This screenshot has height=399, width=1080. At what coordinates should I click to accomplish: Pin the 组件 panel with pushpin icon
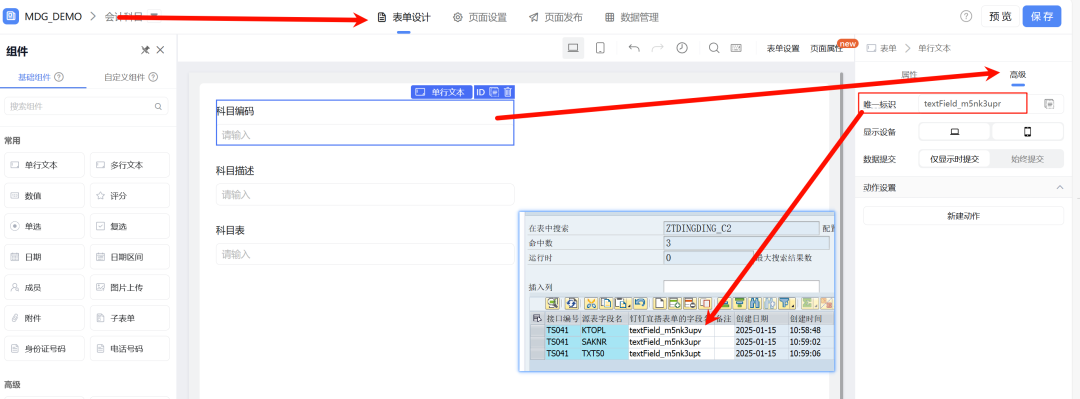pyautogui.click(x=145, y=50)
